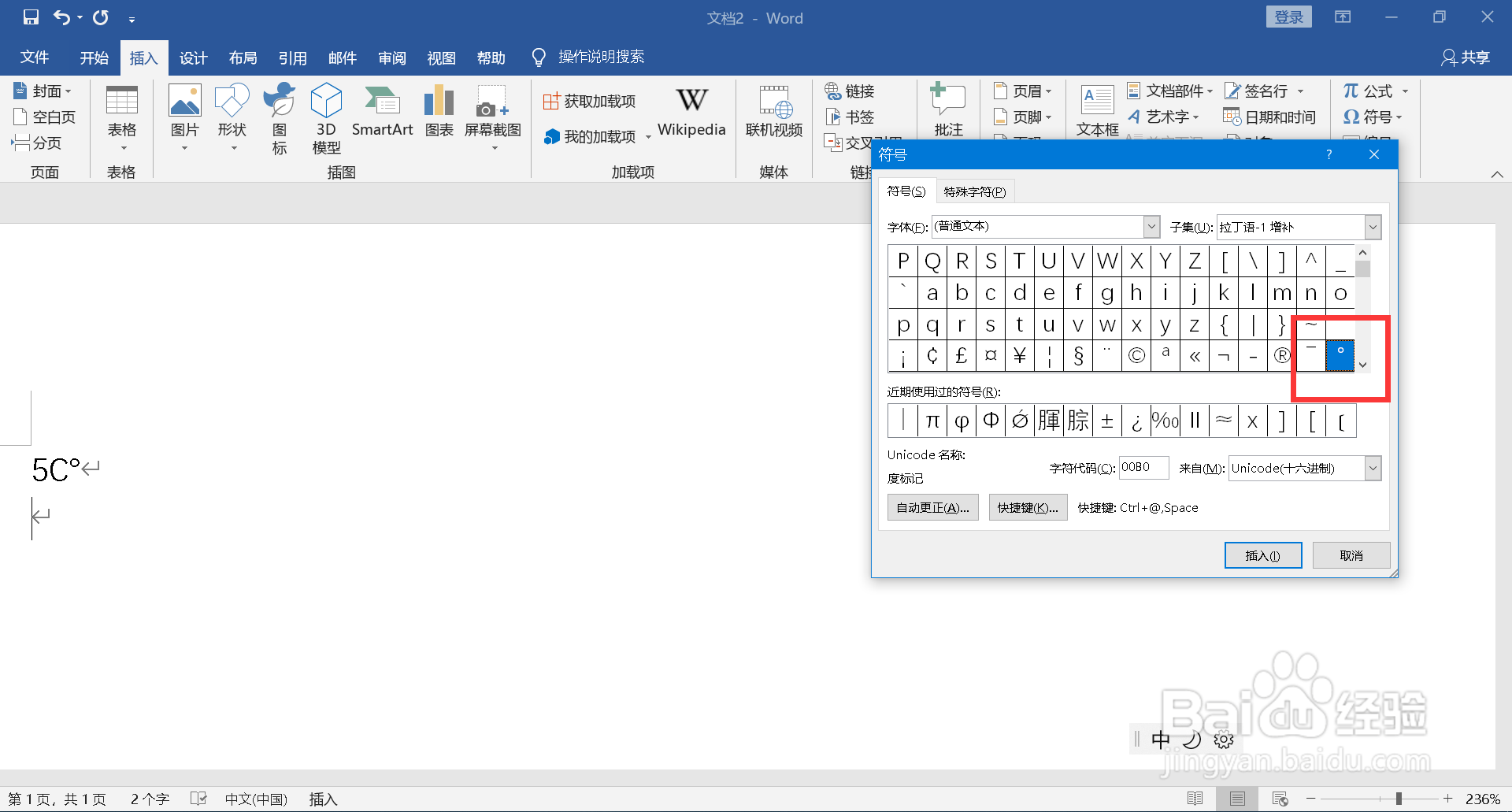Open the 字体 font combo box in the symbol dialog
This screenshot has width=1512, height=812.
point(1046,227)
